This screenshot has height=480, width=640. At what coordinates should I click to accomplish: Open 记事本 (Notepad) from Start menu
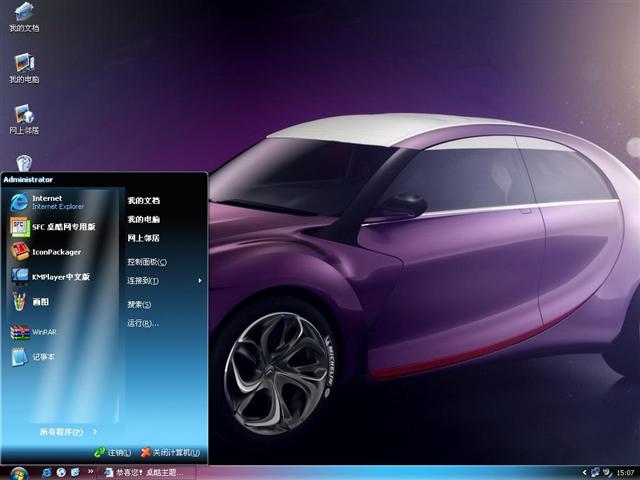coord(42,356)
